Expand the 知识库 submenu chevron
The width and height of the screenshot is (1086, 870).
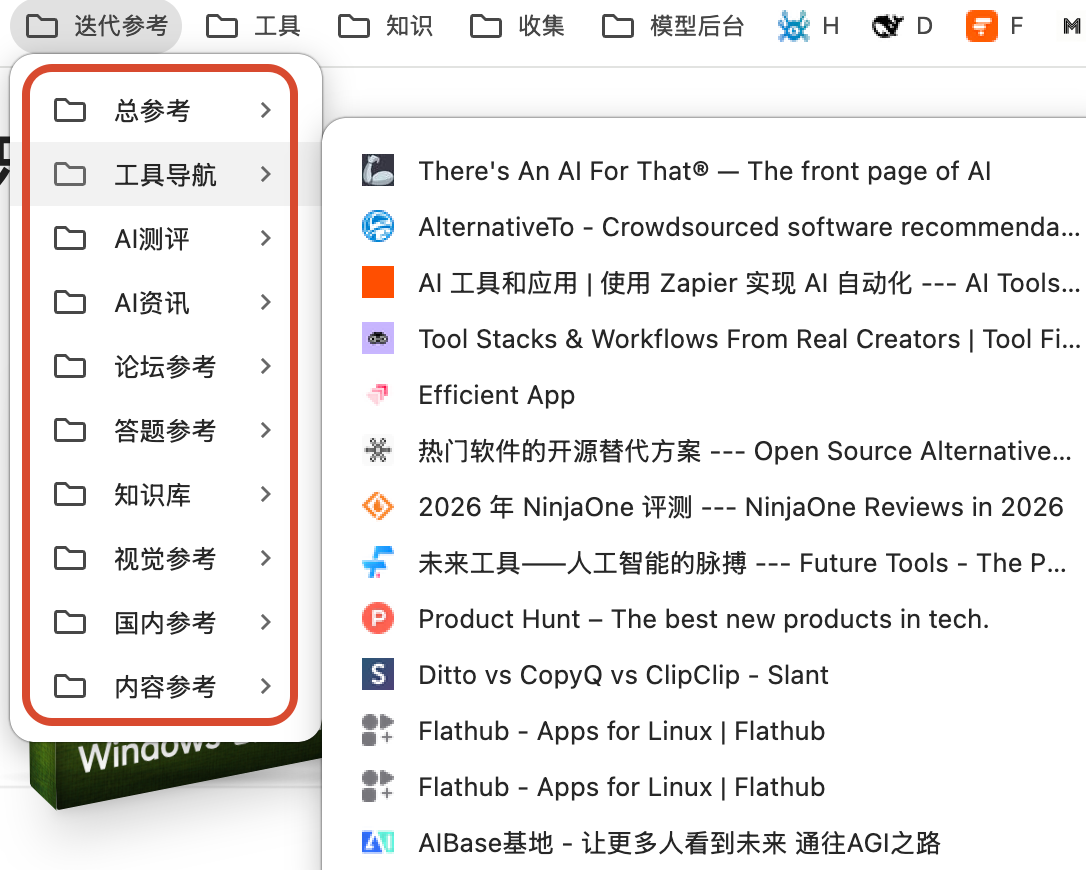tap(265, 494)
